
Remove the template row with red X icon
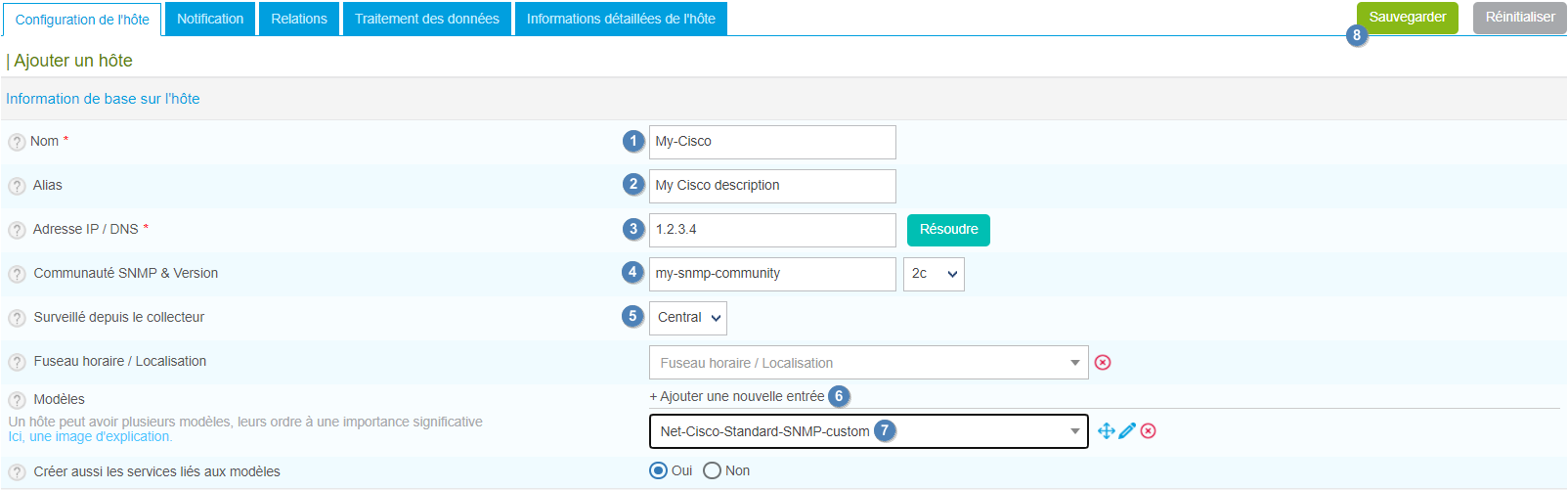point(1149,431)
